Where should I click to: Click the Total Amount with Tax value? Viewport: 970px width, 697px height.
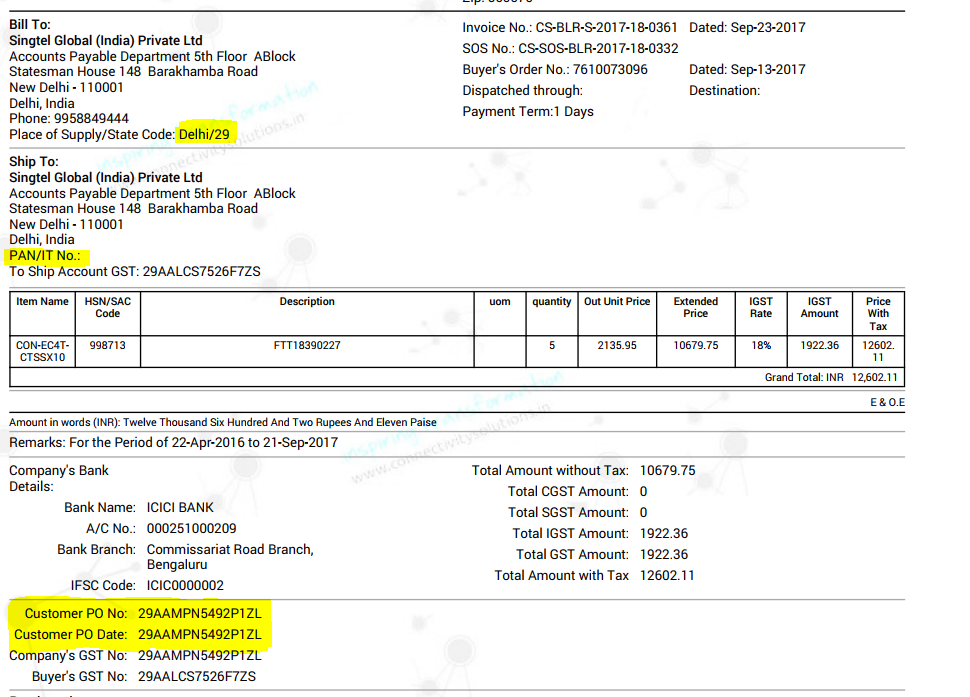pos(667,575)
